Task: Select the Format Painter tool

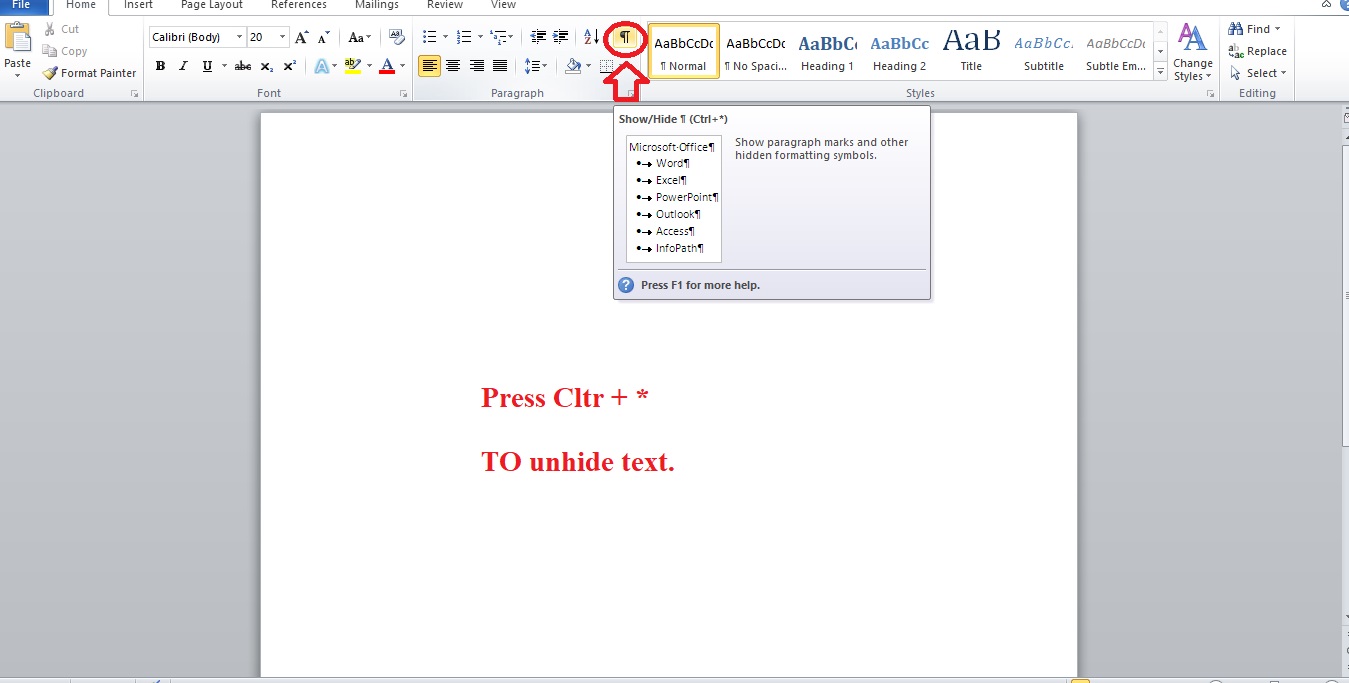Action: pyautogui.click(x=90, y=72)
